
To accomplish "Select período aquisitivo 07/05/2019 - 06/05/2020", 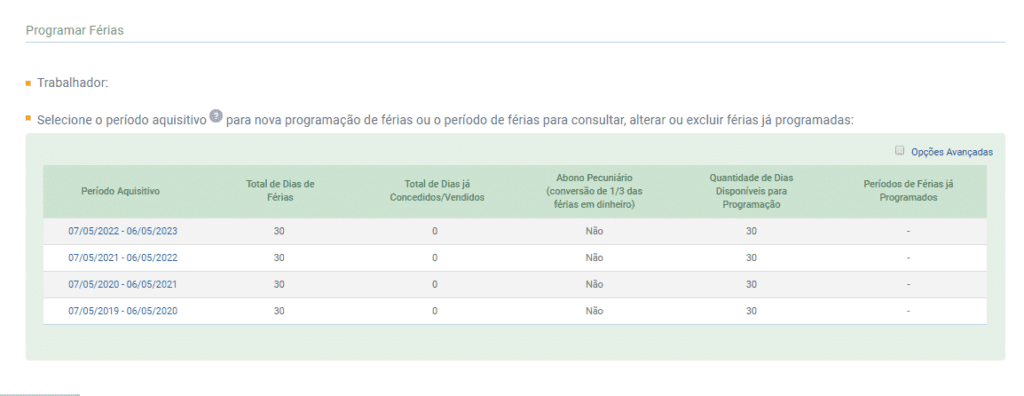I will (123, 312).
